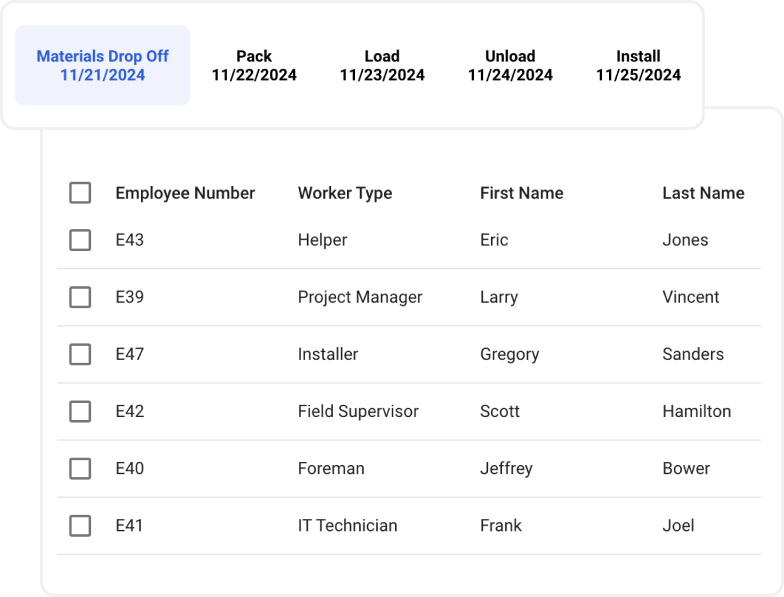Check the box for employee E43
The height and width of the screenshot is (597, 784).
(x=80, y=240)
